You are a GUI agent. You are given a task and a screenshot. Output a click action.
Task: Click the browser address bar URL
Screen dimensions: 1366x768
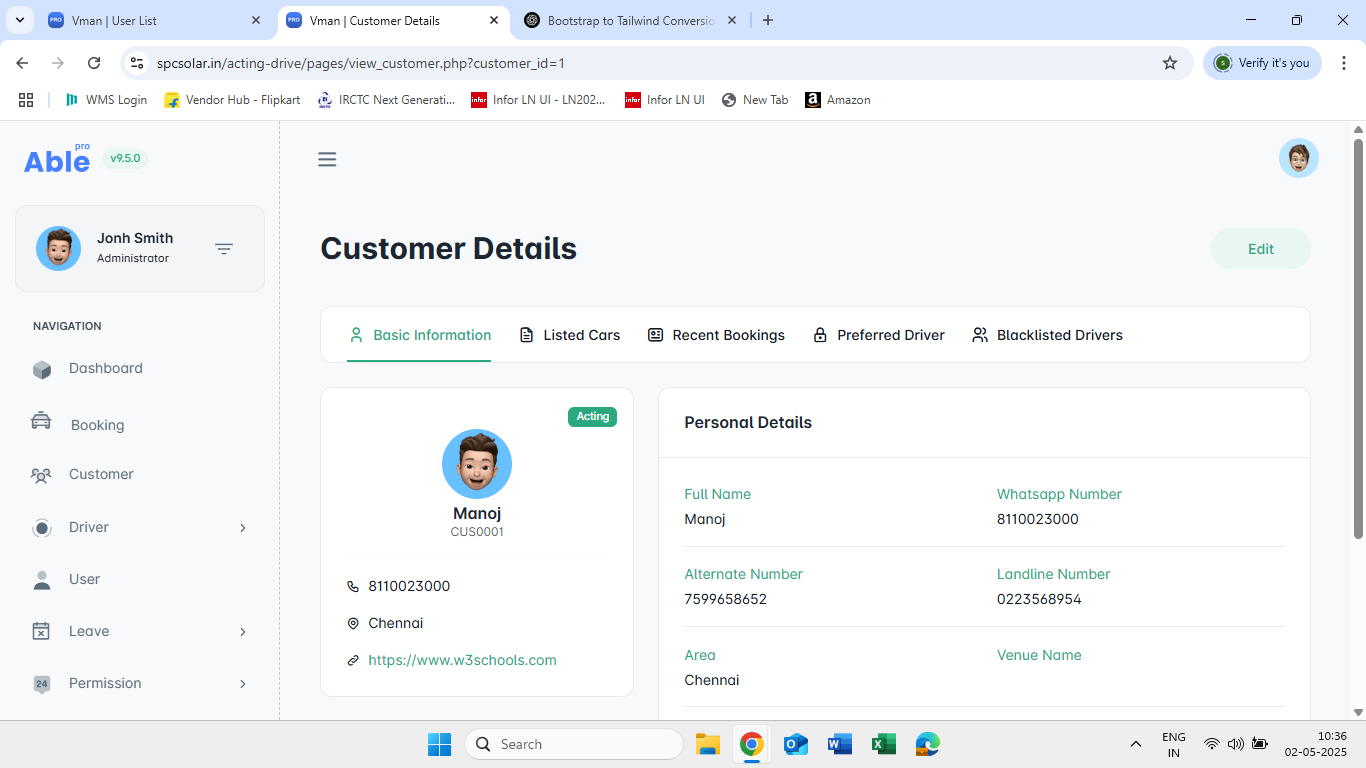pos(360,63)
